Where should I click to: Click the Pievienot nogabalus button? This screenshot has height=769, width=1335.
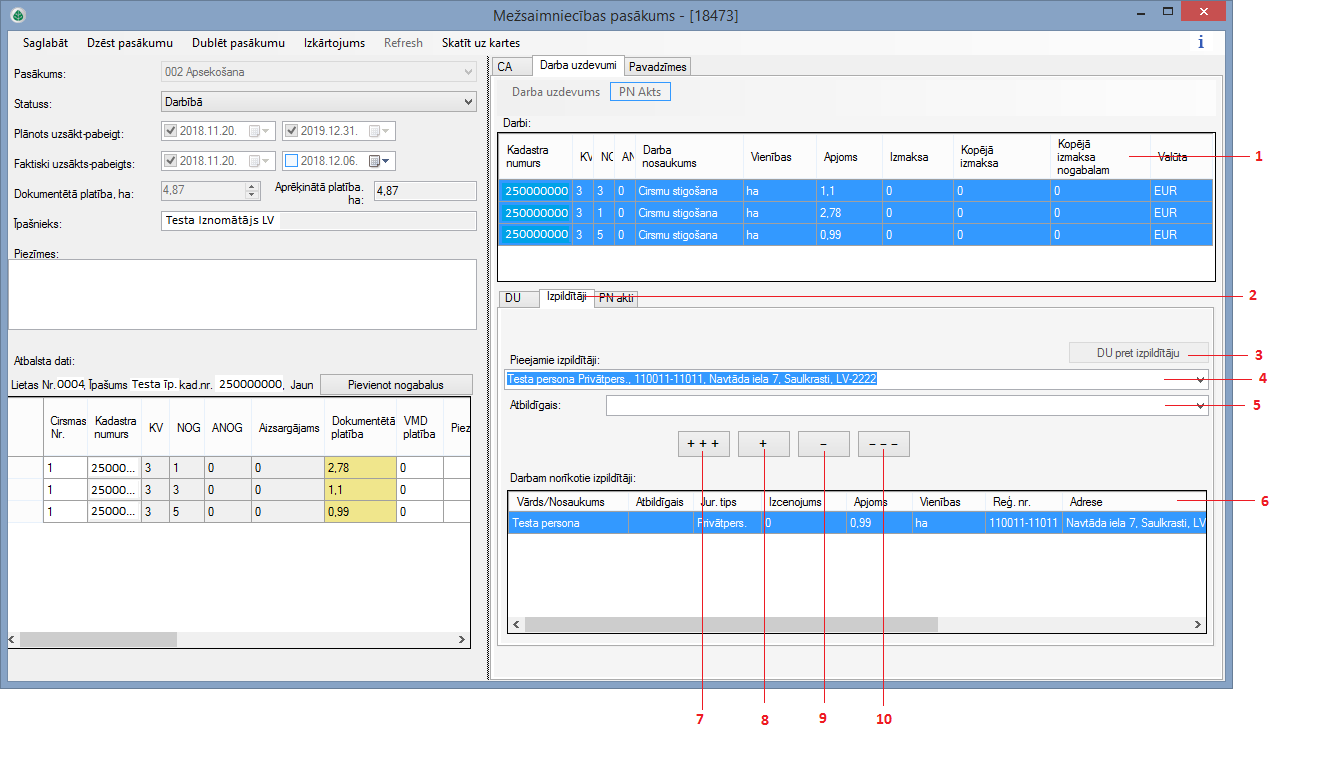tap(396, 384)
